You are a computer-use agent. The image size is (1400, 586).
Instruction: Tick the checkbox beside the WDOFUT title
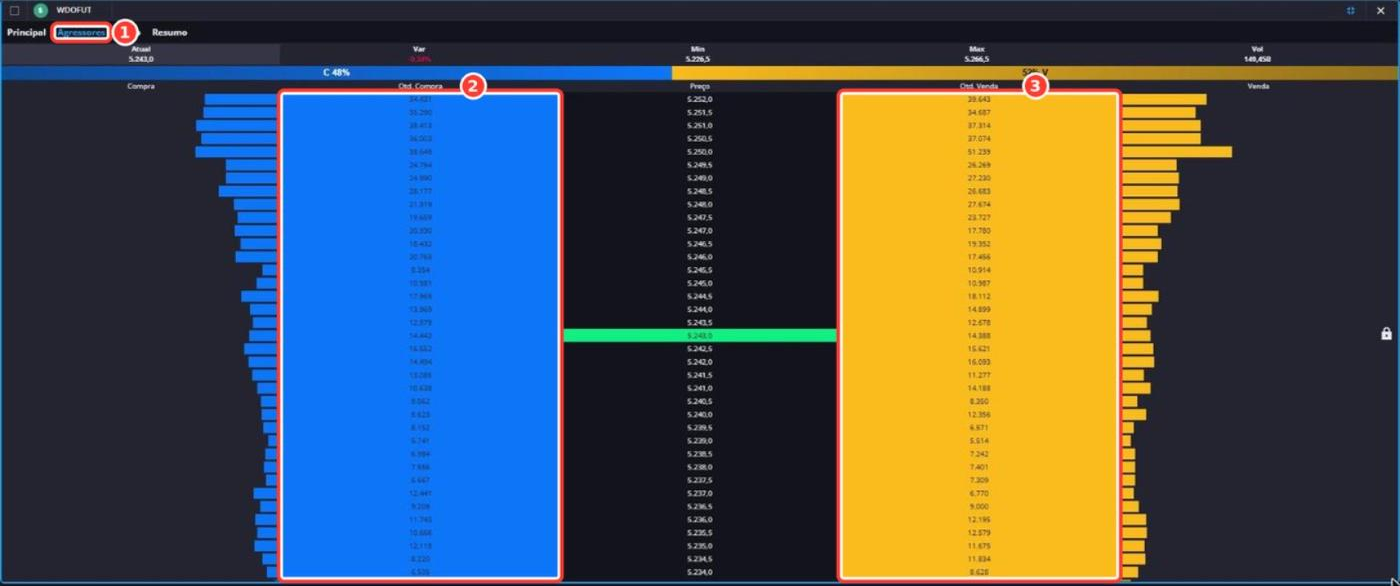[14, 10]
